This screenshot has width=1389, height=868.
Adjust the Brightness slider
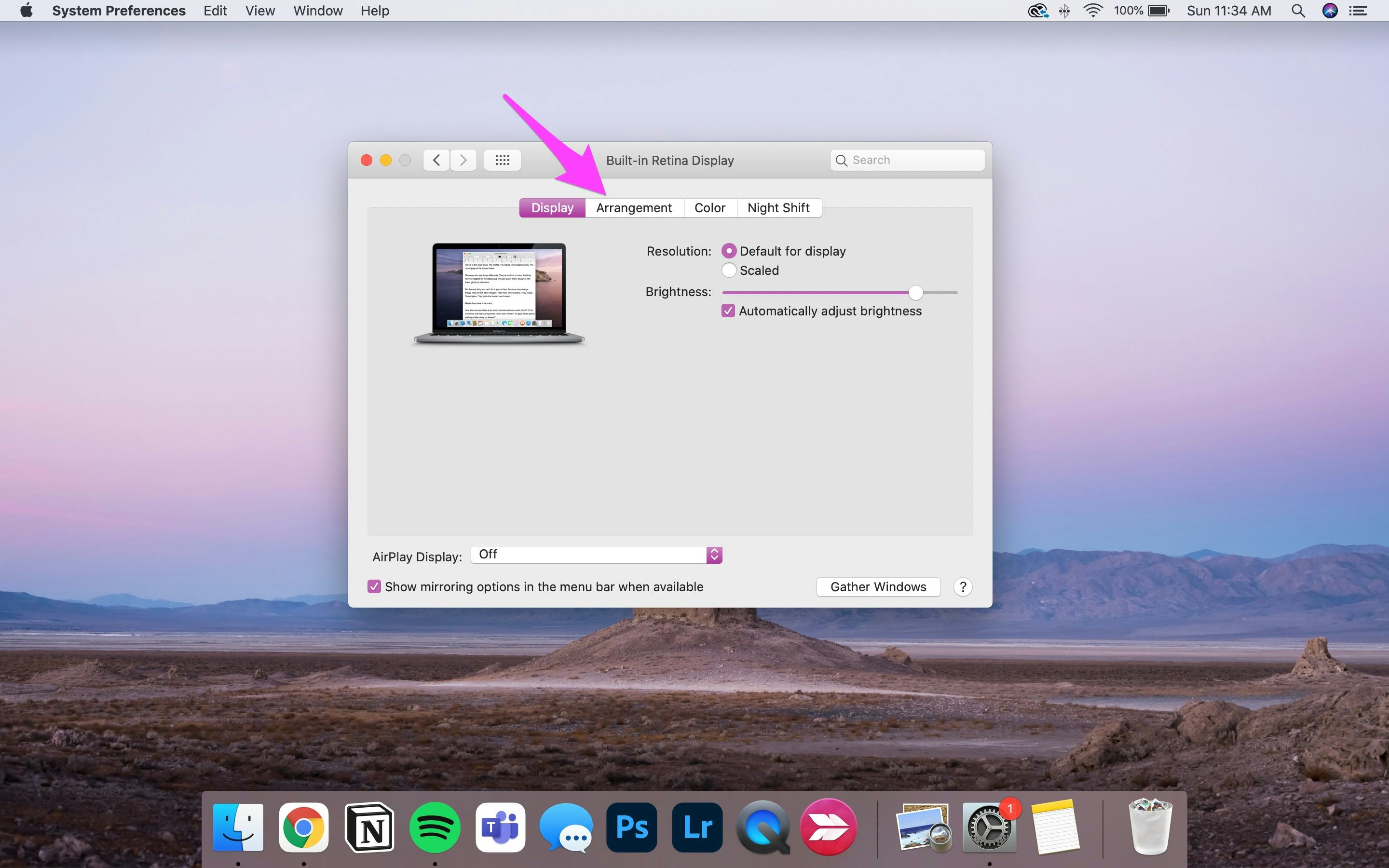tap(915, 292)
